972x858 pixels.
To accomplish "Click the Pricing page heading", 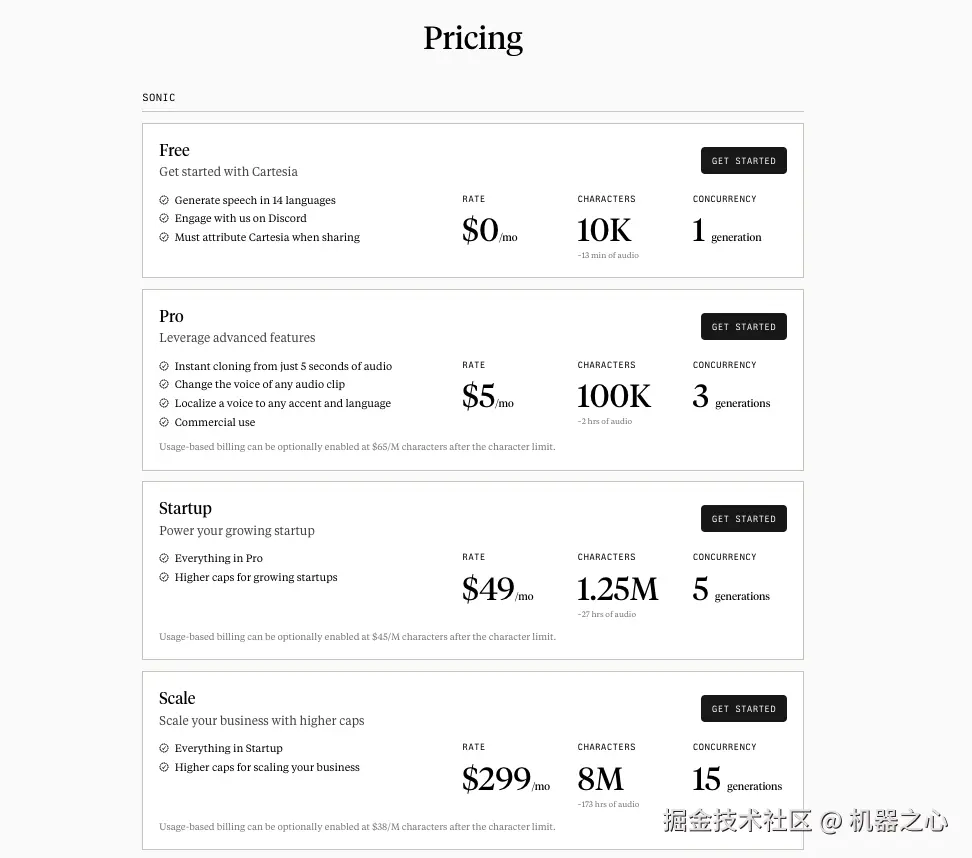I will pyautogui.click(x=473, y=38).
